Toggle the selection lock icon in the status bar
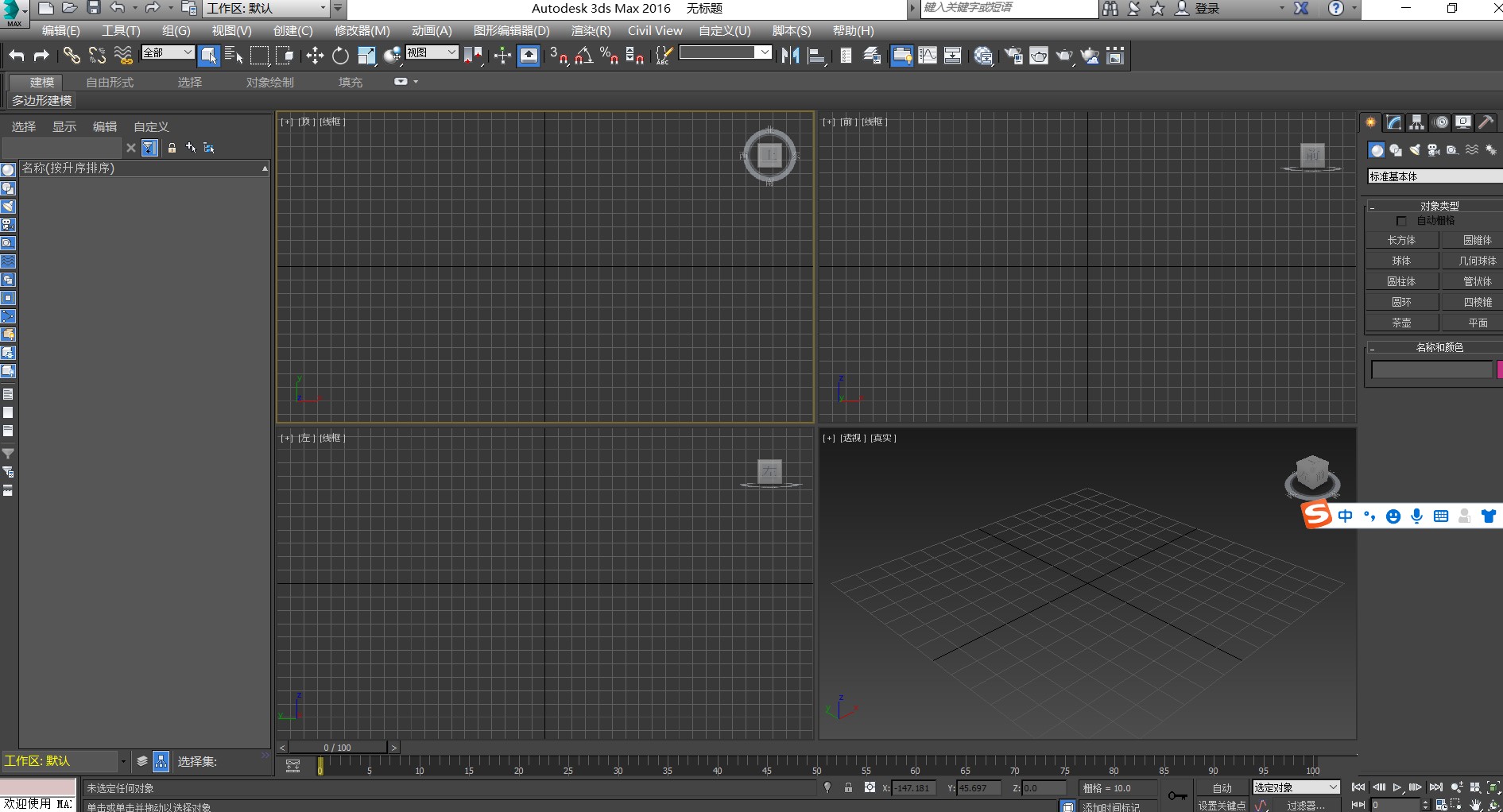This screenshot has height=812, width=1503. tap(848, 787)
